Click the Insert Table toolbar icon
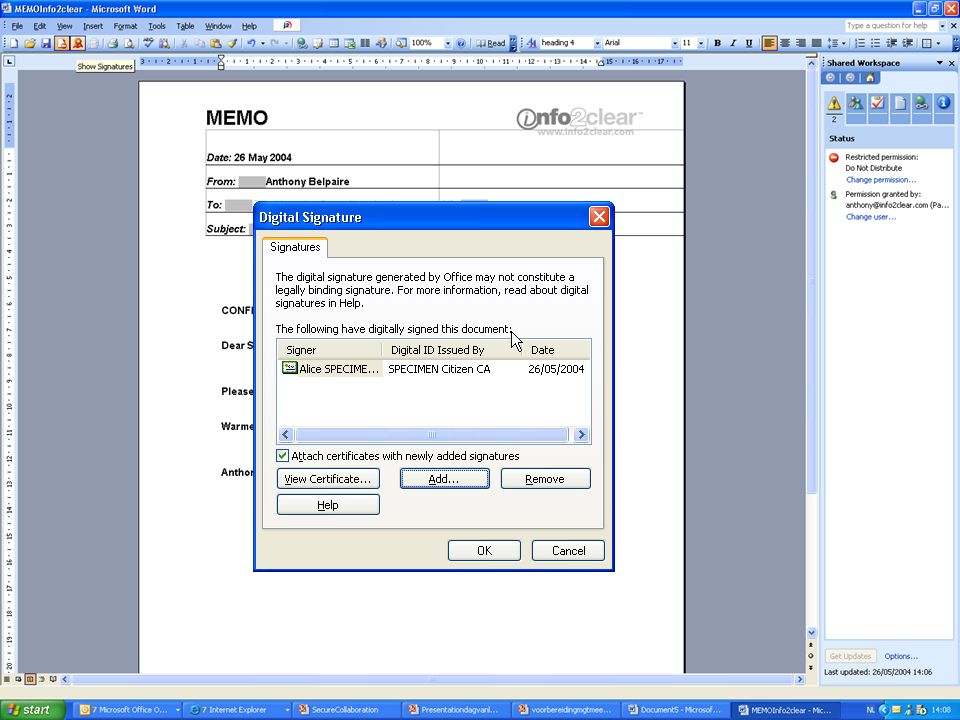 (334, 43)
